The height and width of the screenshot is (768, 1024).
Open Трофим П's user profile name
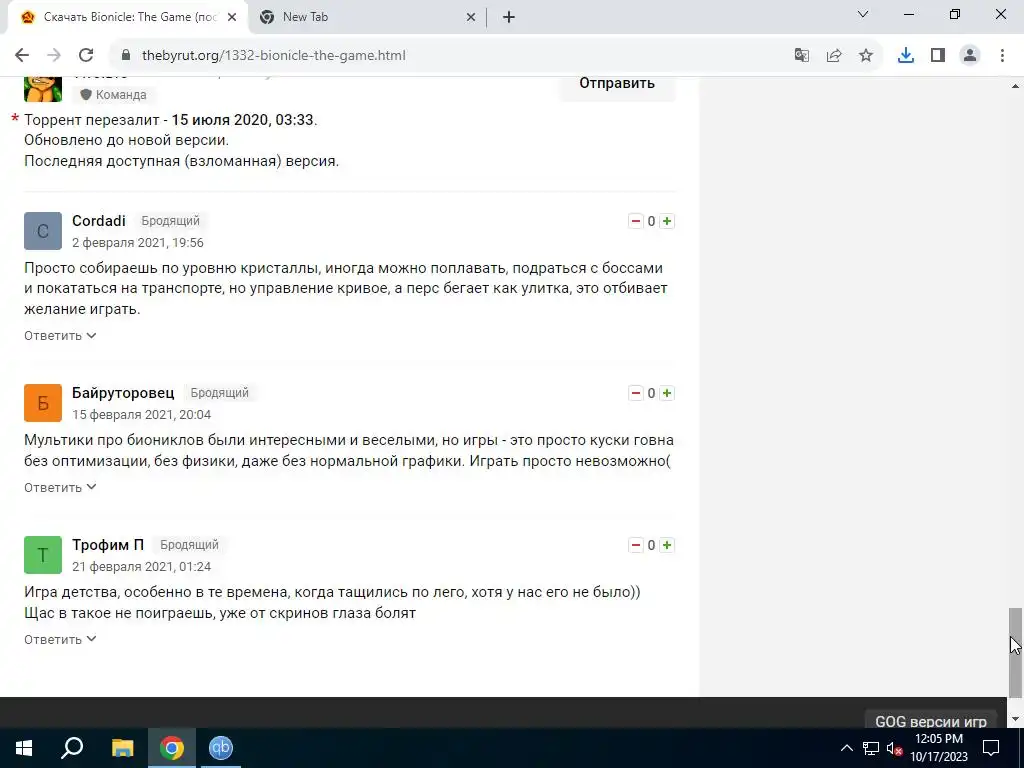[108, 545]
